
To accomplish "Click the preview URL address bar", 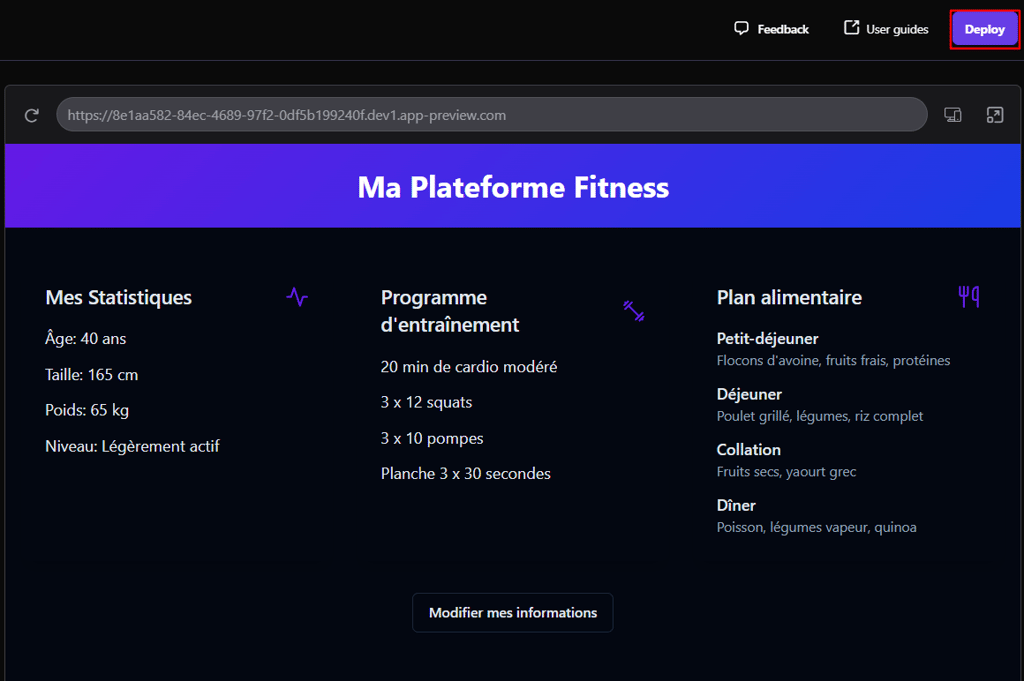I will (x=492, y=115).
